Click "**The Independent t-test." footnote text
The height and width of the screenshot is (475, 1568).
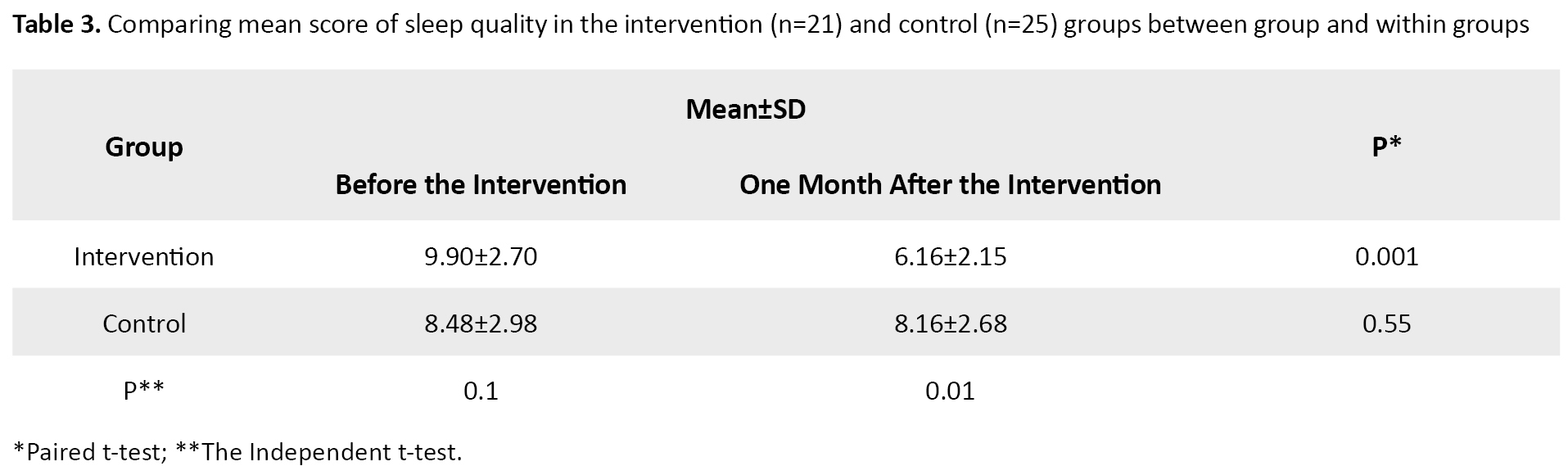coord(319,452)
